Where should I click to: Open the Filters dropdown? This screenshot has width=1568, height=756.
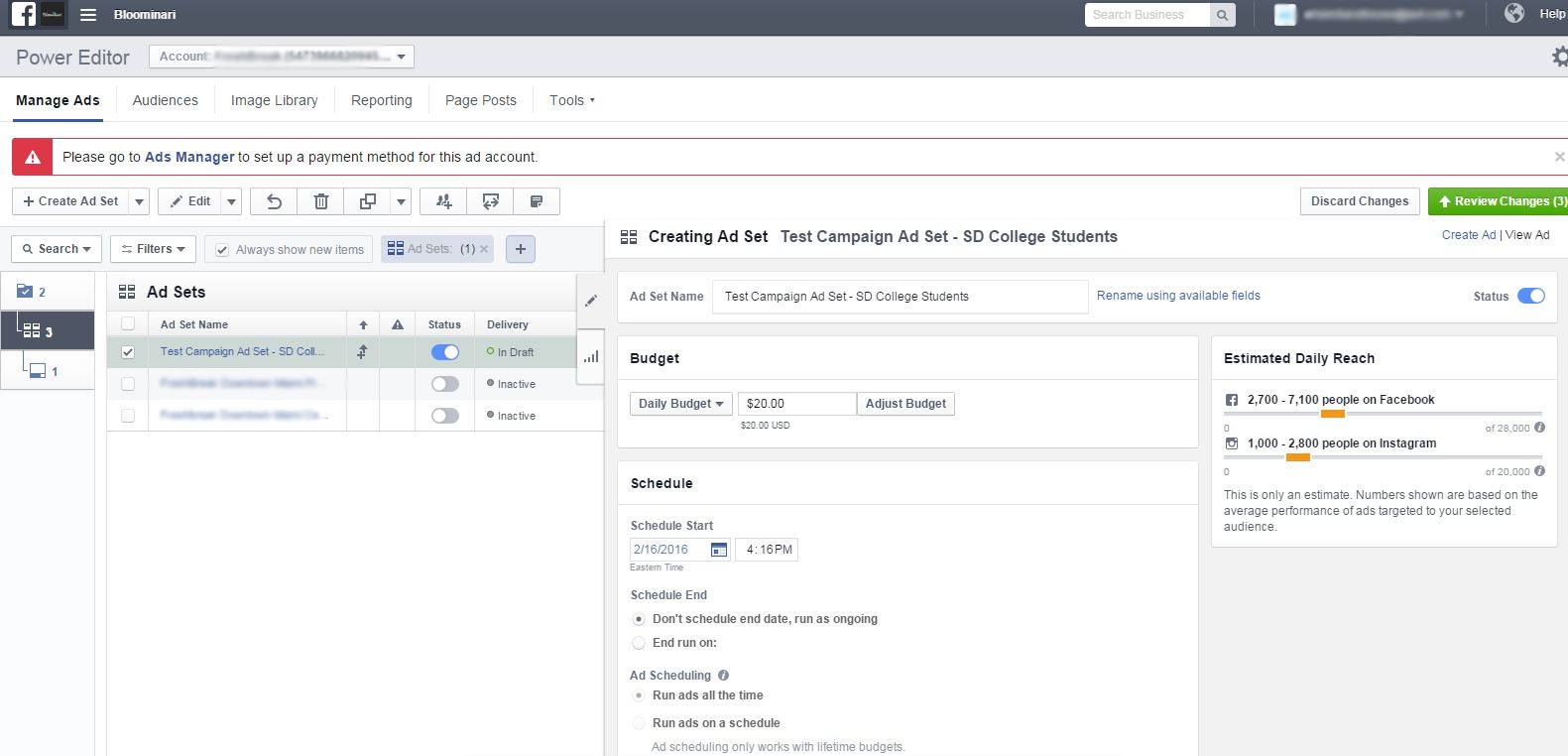click(153, 249)
